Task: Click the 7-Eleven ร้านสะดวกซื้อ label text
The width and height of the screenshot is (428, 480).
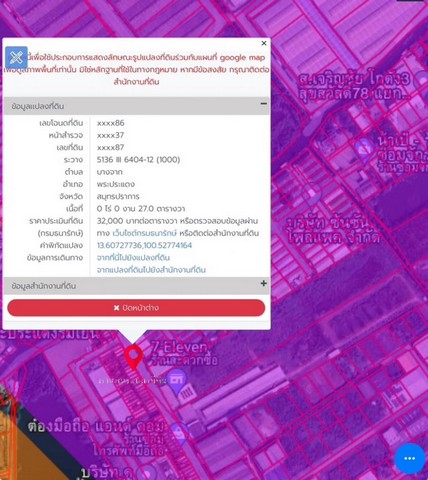Action: point(184,354)
